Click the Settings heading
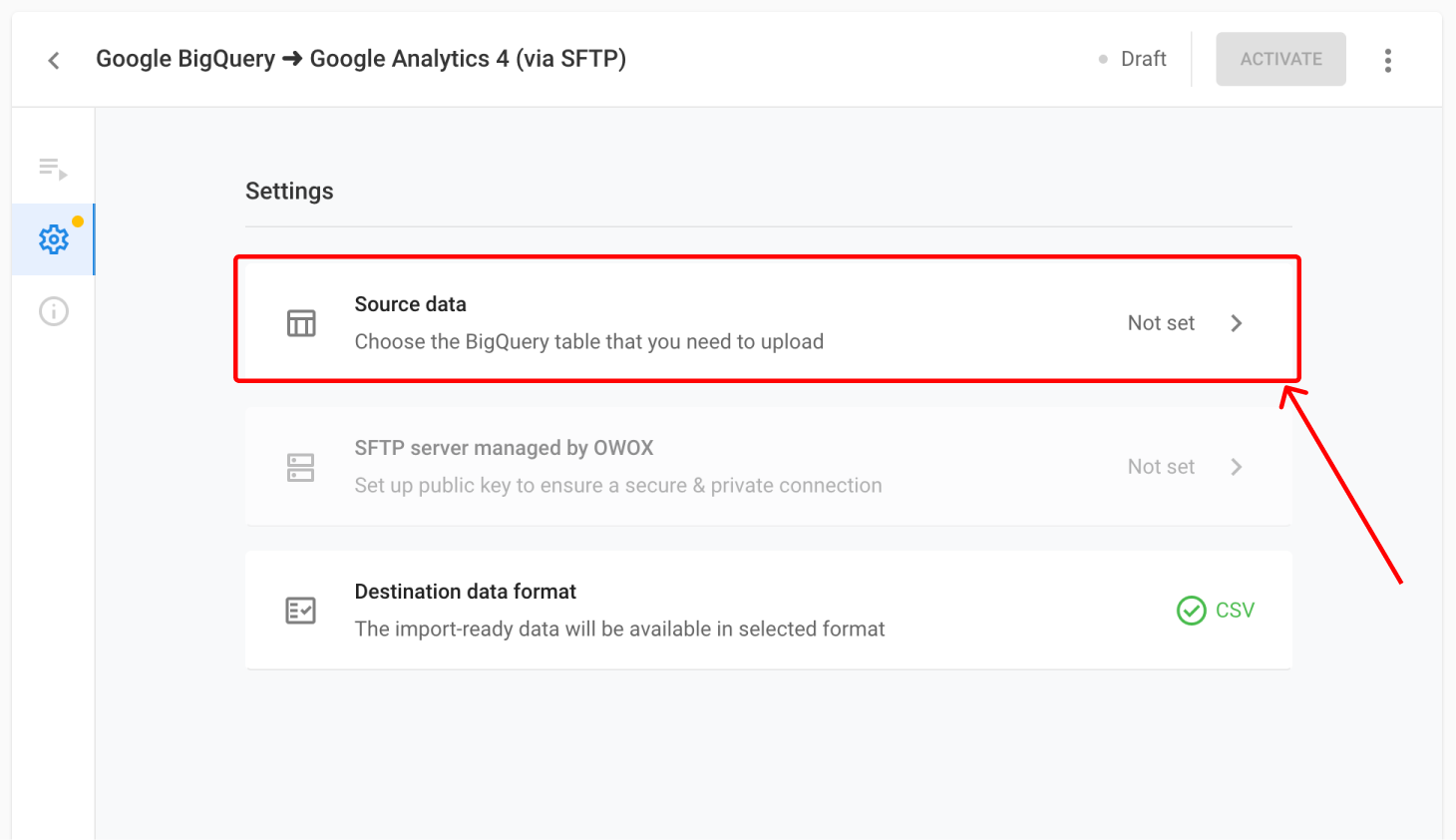1456x840 pixels. tap(289, 192)
